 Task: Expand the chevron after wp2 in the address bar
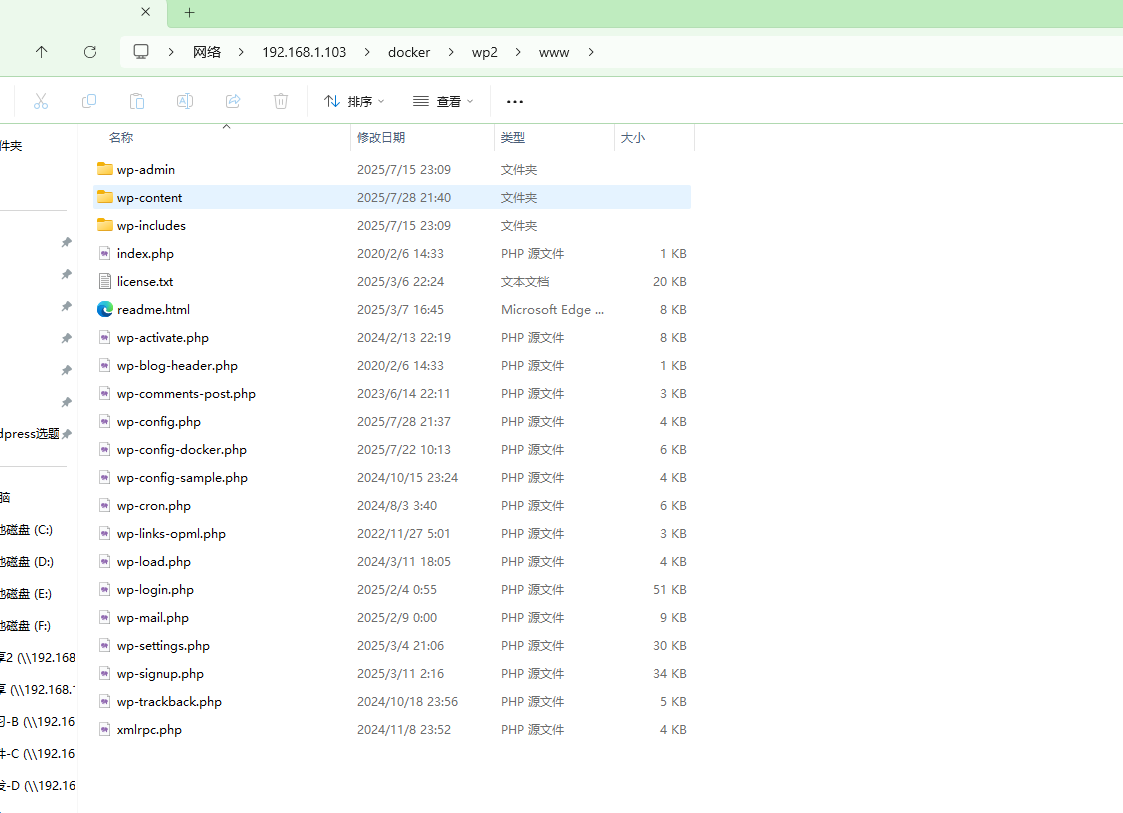(x=518, y=52)
